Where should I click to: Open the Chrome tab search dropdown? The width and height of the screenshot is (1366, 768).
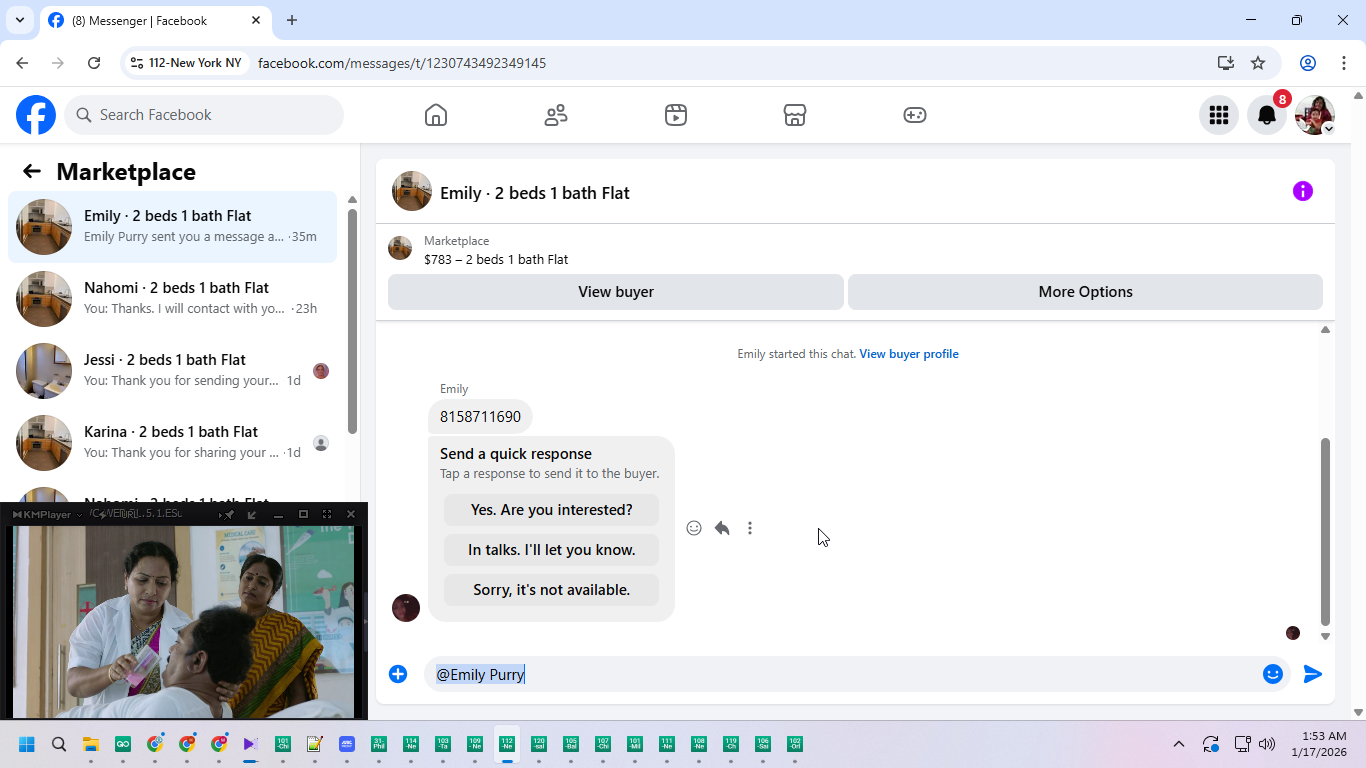(x=19, y=20)
